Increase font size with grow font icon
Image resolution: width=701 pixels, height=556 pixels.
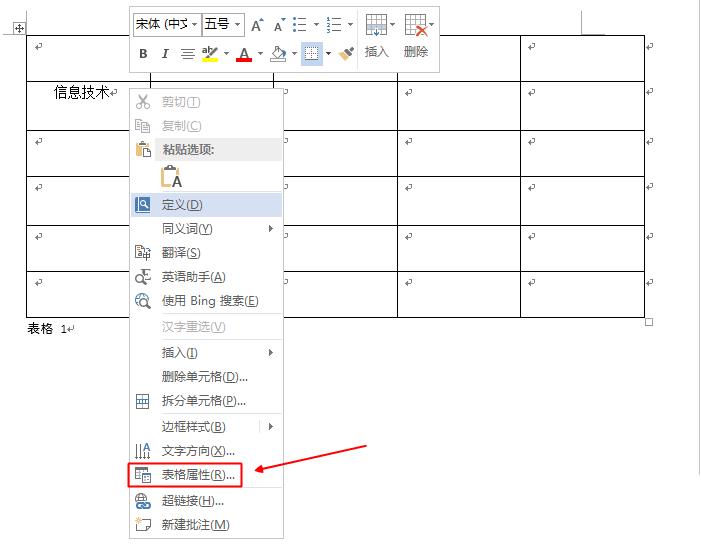point(257,25)
